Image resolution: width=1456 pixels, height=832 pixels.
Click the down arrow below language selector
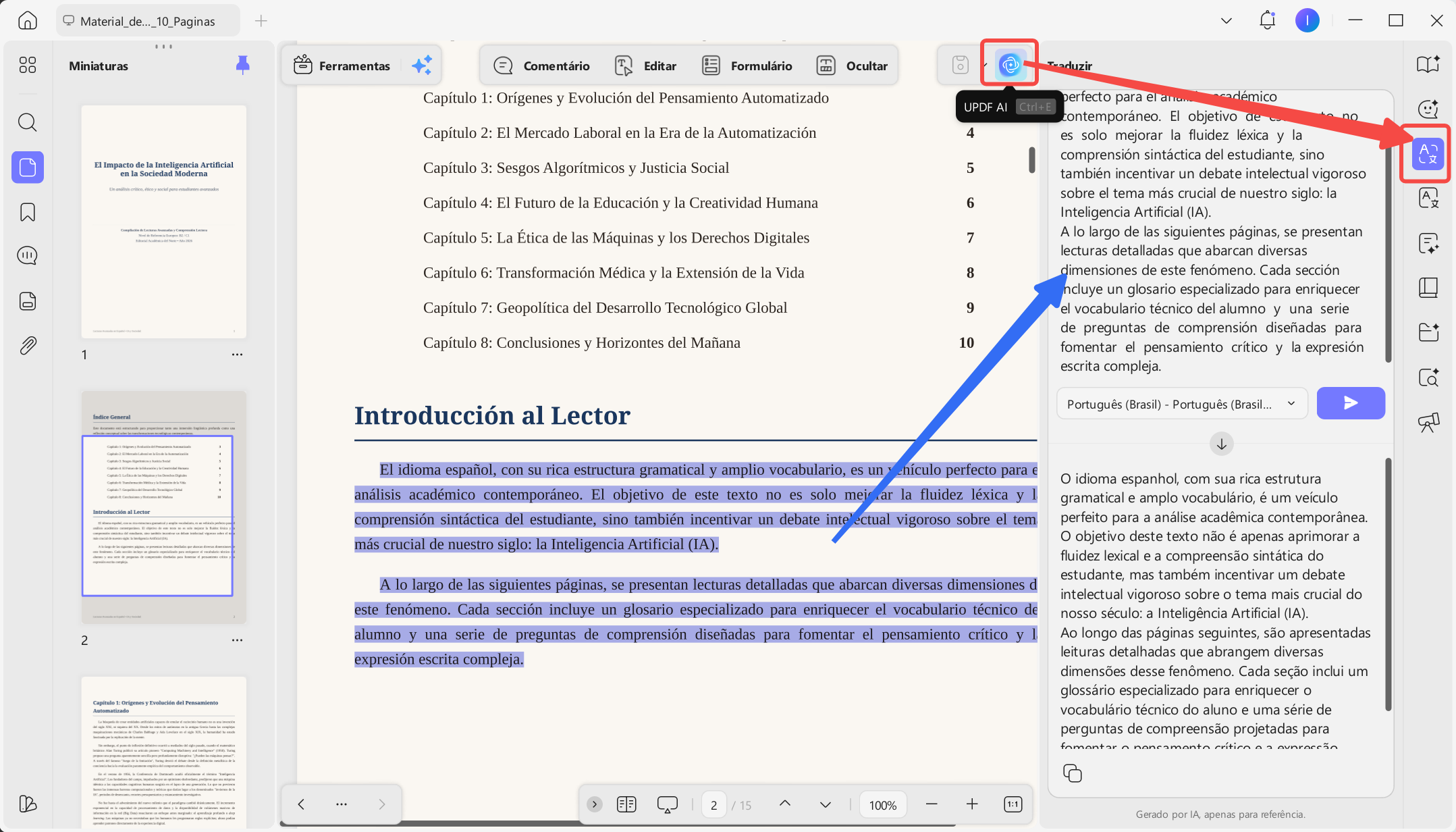point(1221,444)
